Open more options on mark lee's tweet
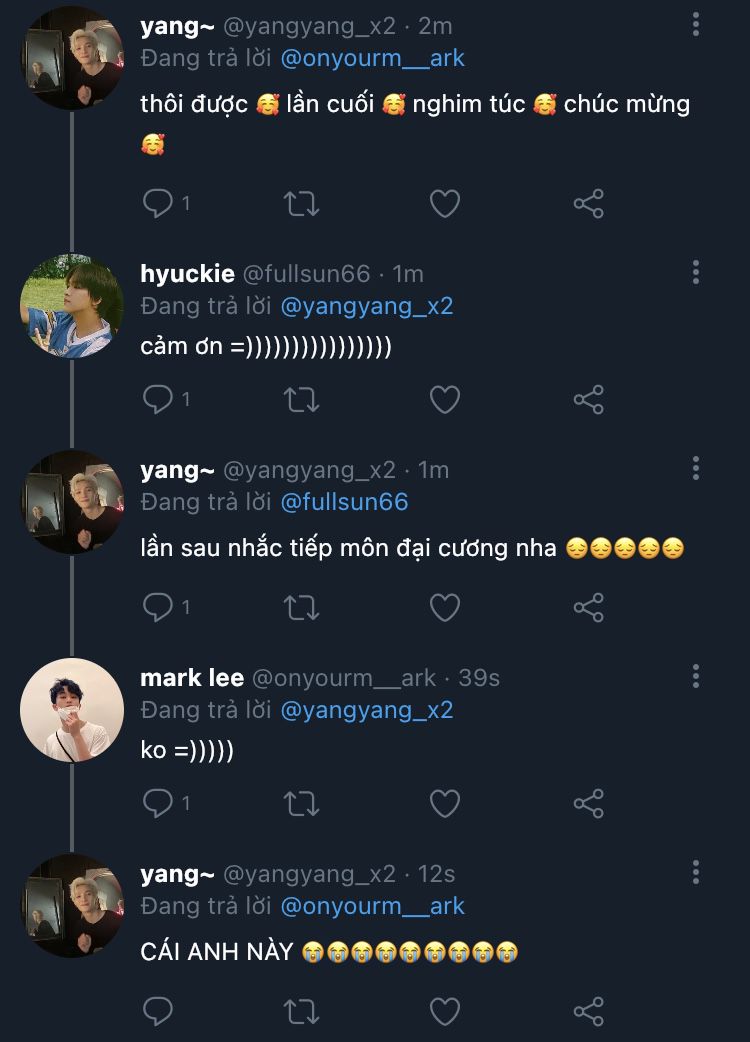This screenshot has height=1042, width=750. click(x=696, y=676)
